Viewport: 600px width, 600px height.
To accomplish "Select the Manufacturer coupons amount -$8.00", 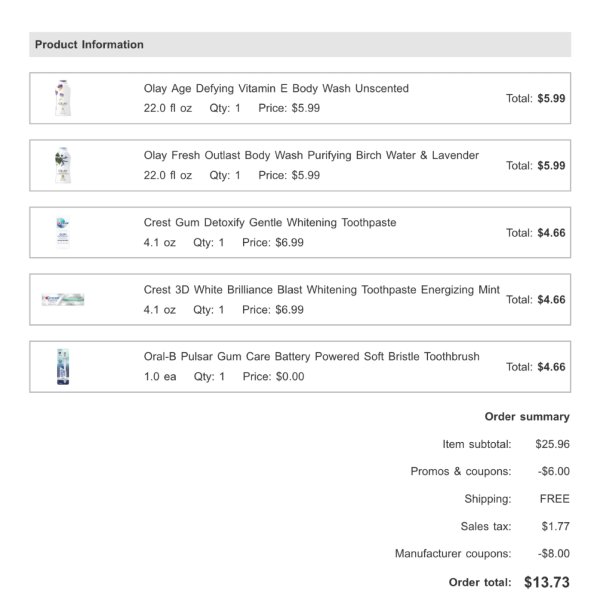I will click(553, 554).
